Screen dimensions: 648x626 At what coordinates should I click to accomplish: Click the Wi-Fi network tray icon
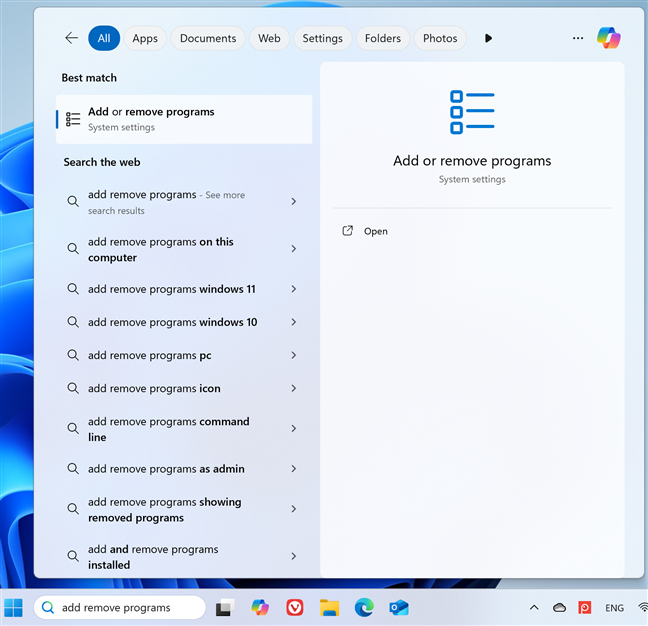click(643, 607)
